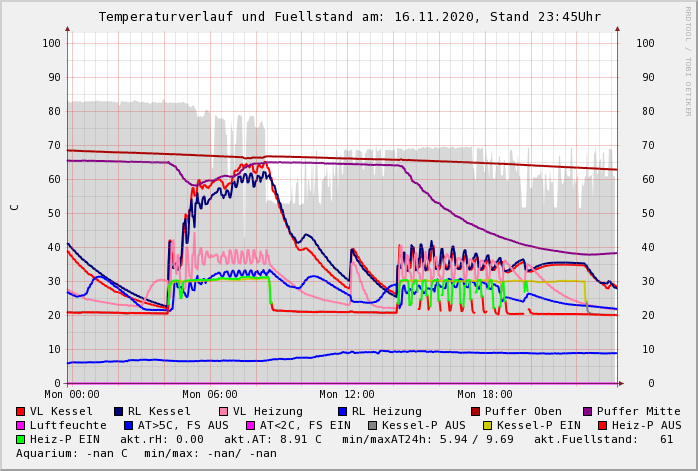
Task: Click the red VL Kessel legend swatch
Action: pos(21,411)
